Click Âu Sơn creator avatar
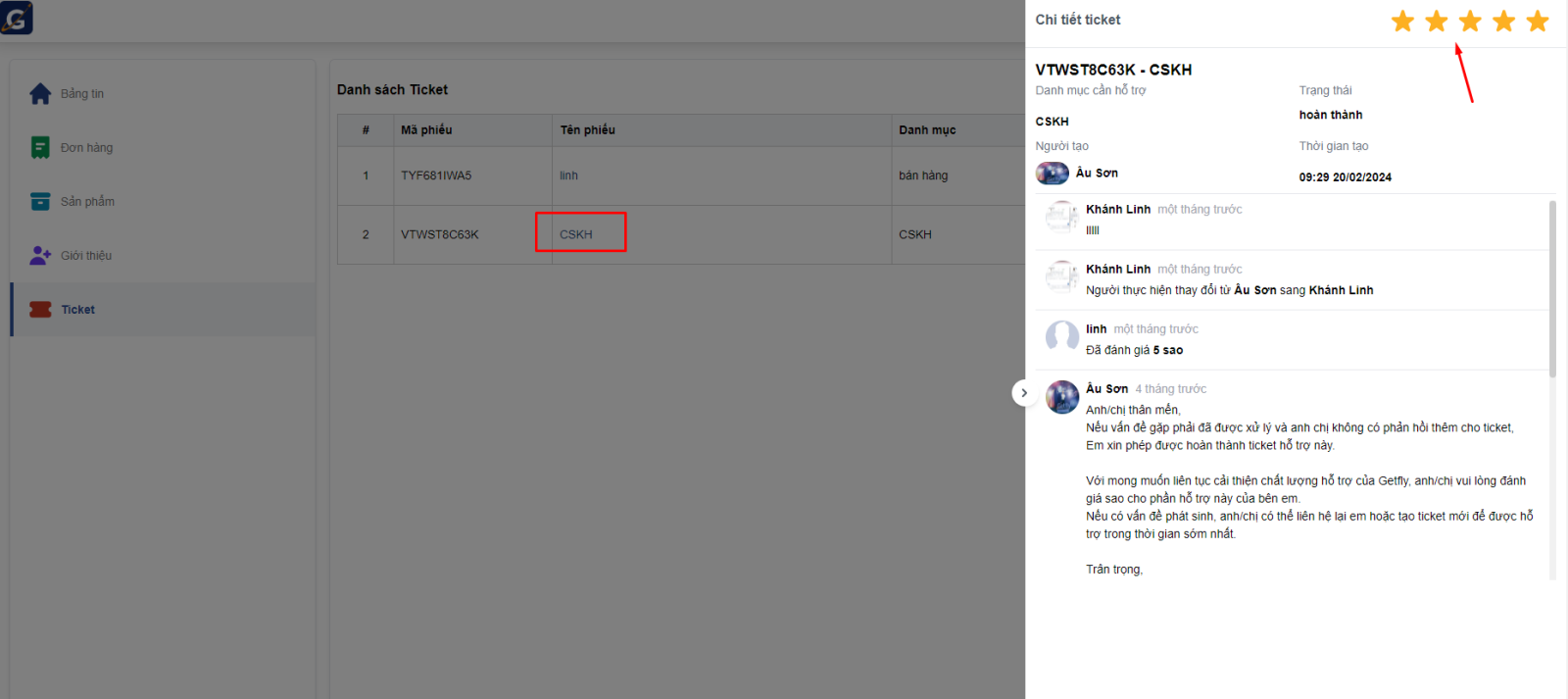Screen dimensions: 1568x699 (x=1053, y=174)
